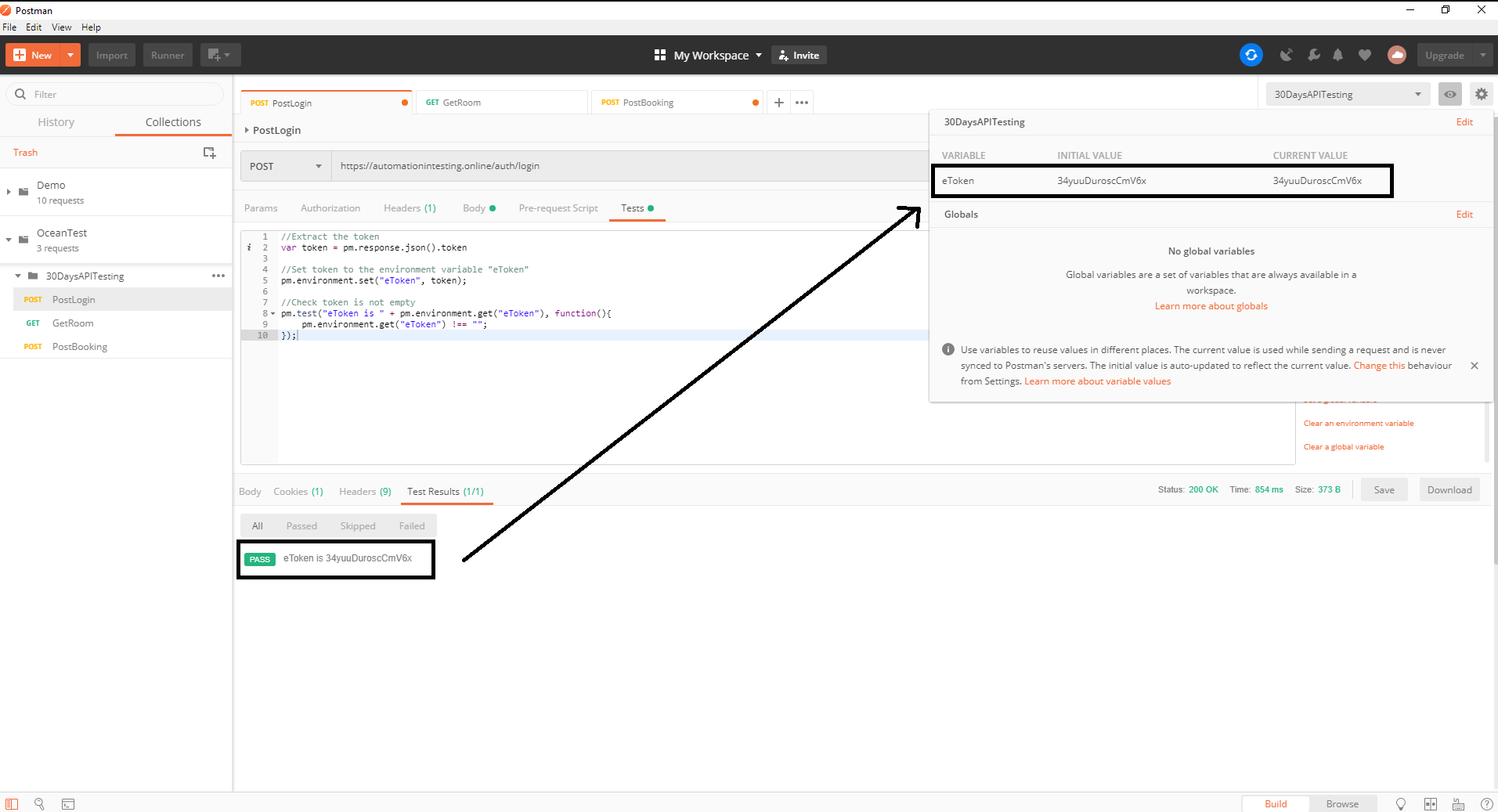Open the response Cookies (1) tab

tap(298, 492)
